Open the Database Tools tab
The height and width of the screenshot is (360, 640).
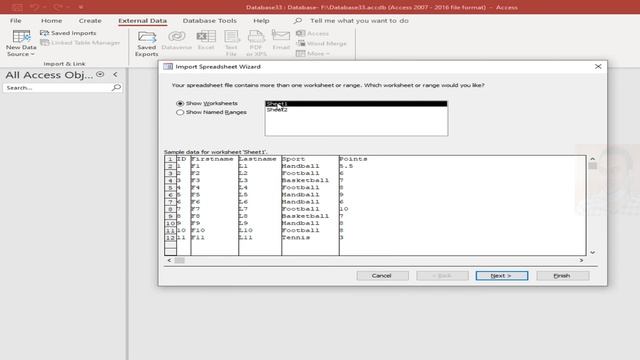tap(209, 20)
